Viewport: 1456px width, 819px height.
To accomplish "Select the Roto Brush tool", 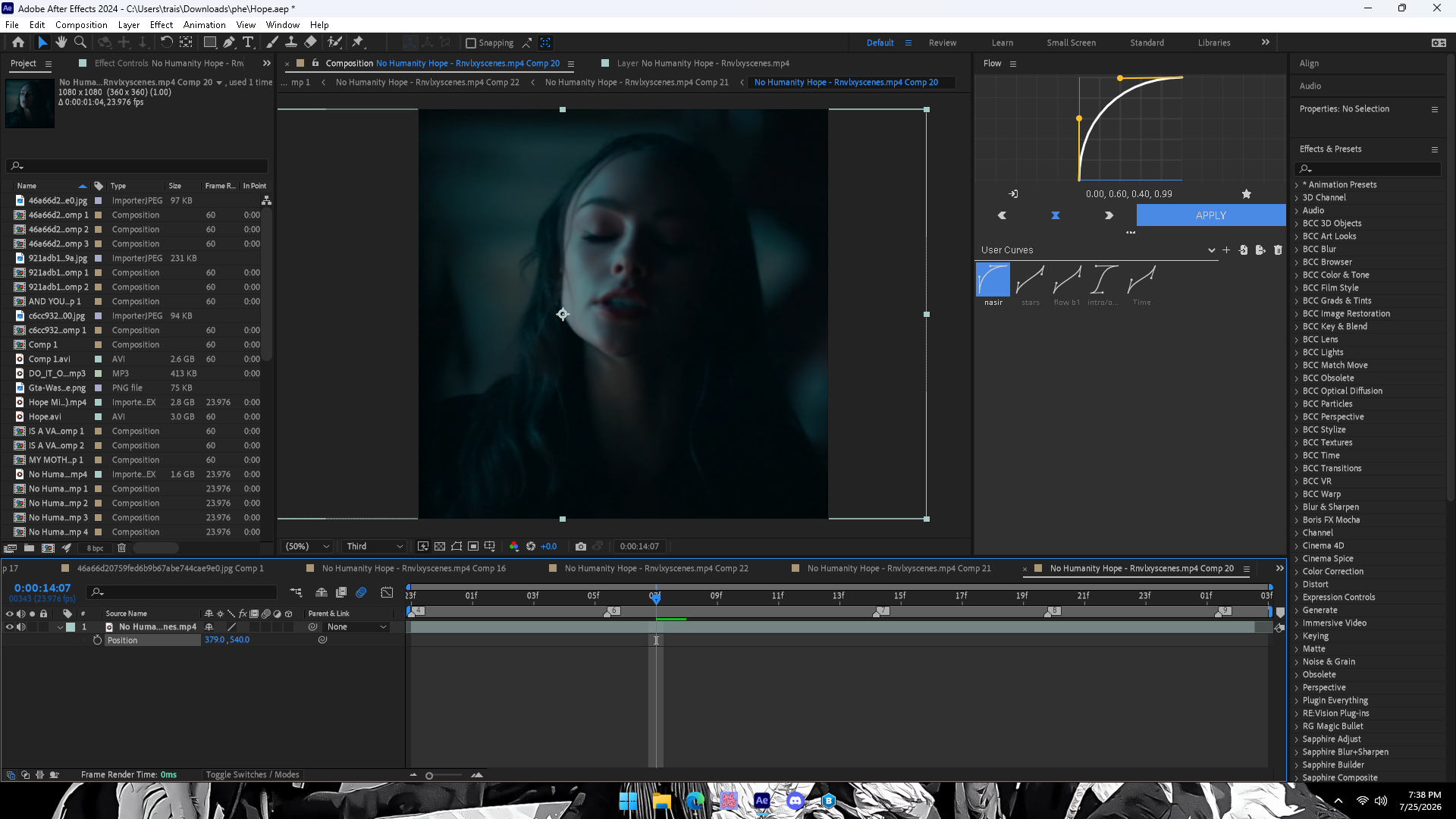I will point(334,42).
